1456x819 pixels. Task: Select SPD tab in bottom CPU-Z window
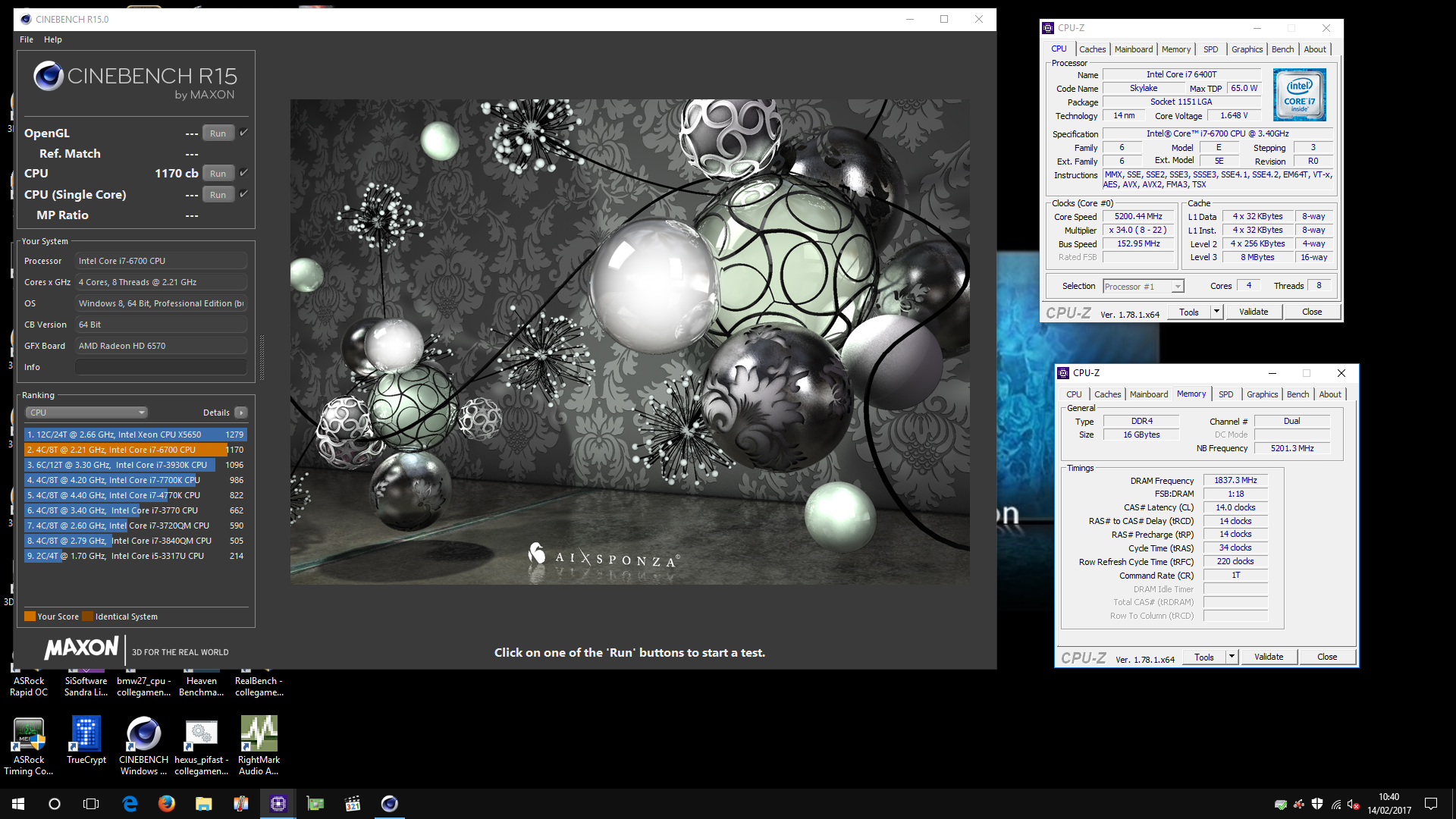(x=1226, y=394)
